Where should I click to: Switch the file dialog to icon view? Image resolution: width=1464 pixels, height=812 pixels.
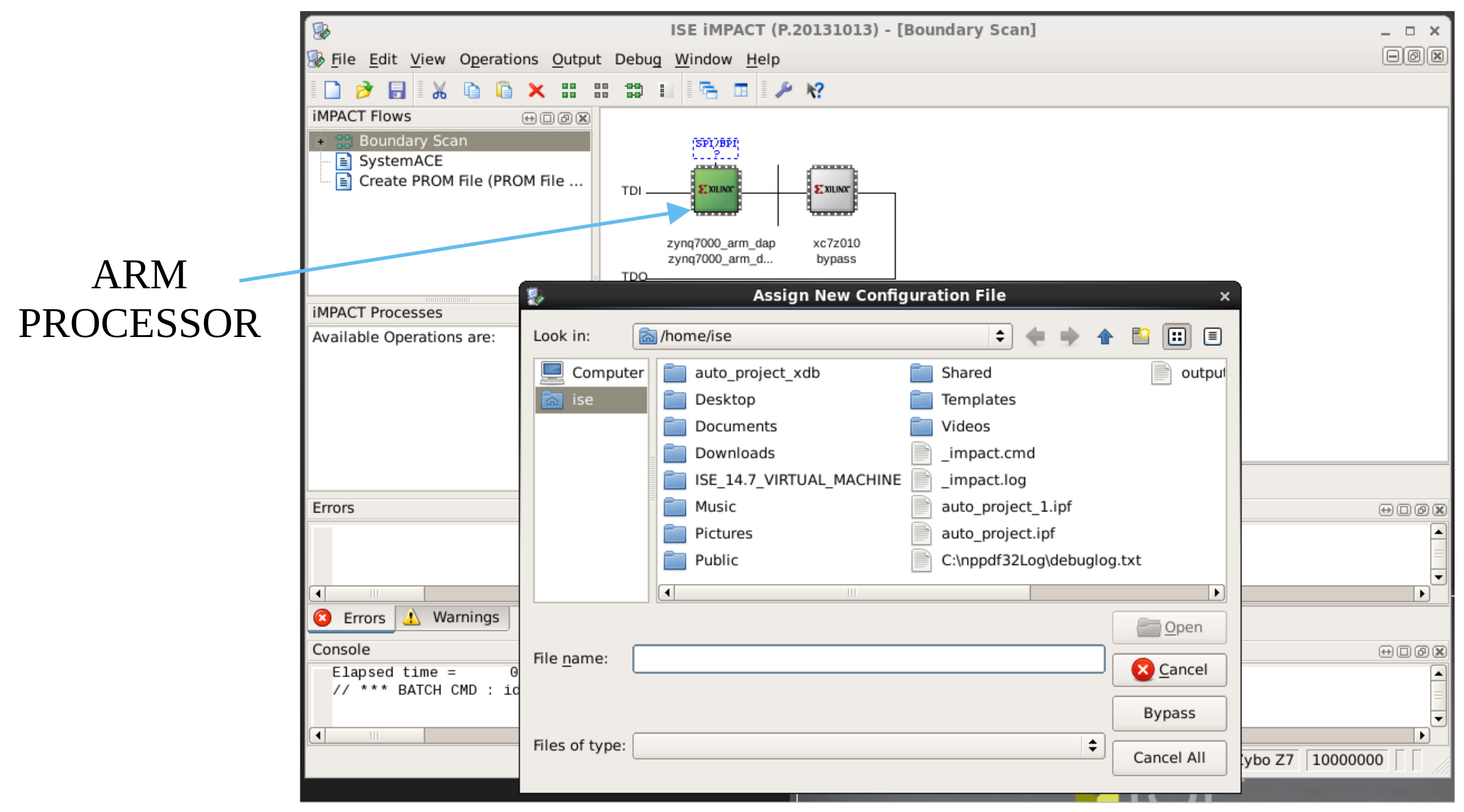[x=1176, y=336]
